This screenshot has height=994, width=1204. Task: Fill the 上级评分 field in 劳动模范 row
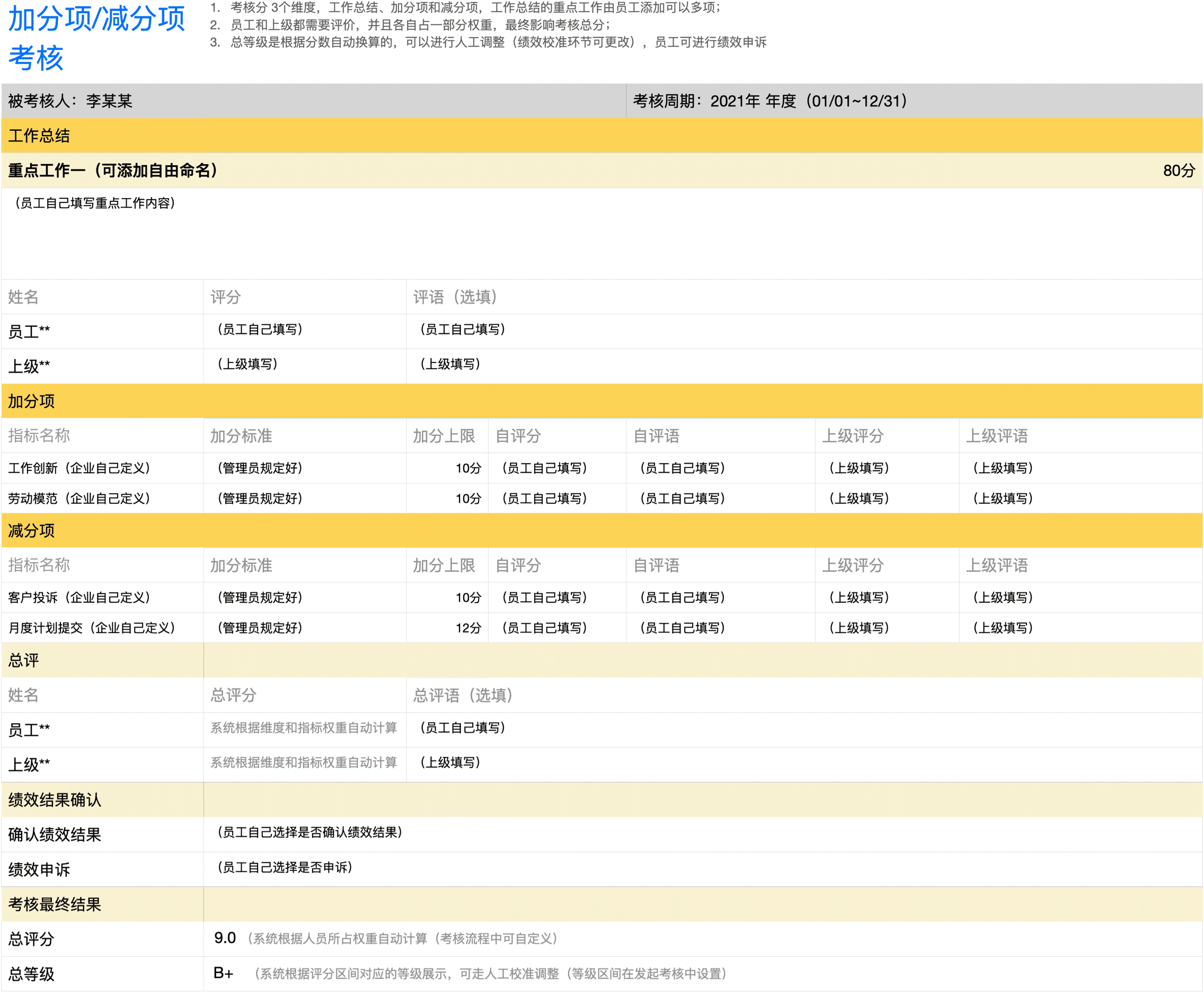[888, 499]
